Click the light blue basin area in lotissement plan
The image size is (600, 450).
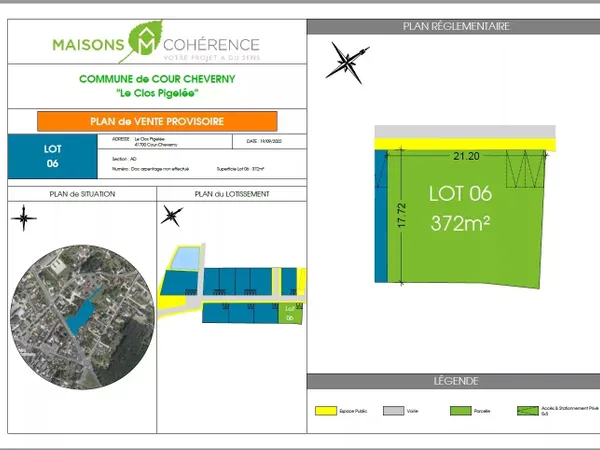click(185, 258)
